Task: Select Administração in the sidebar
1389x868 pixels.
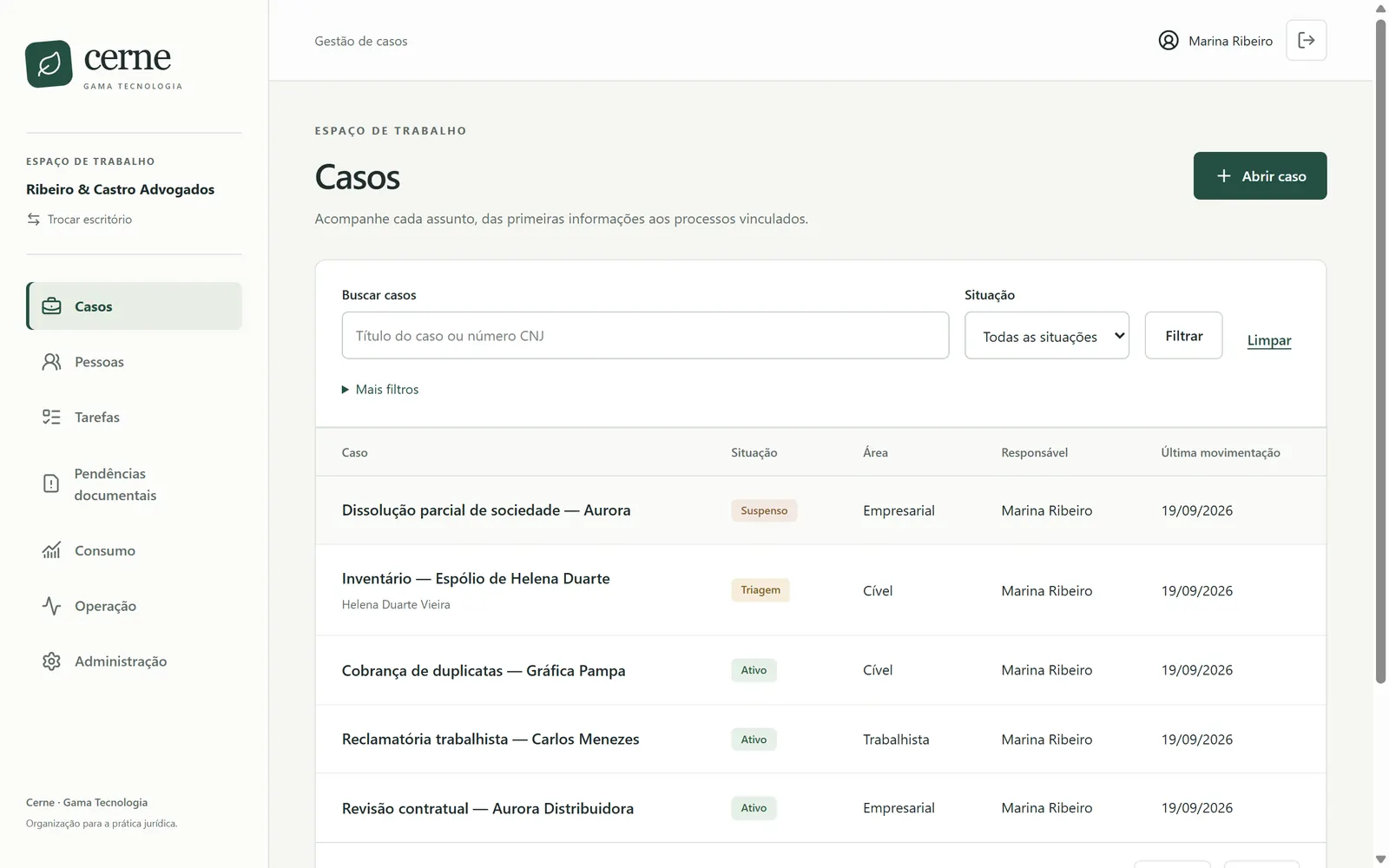Action: point(134,661)
